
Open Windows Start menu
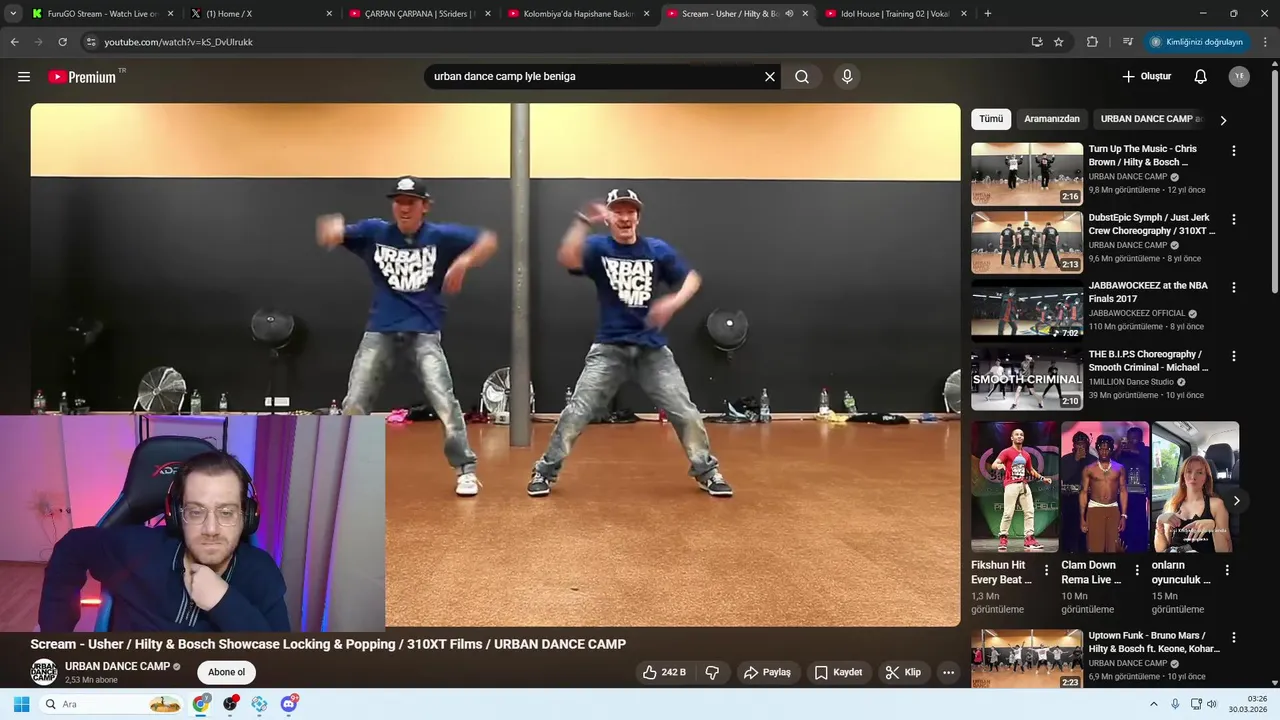click(21, 704)
